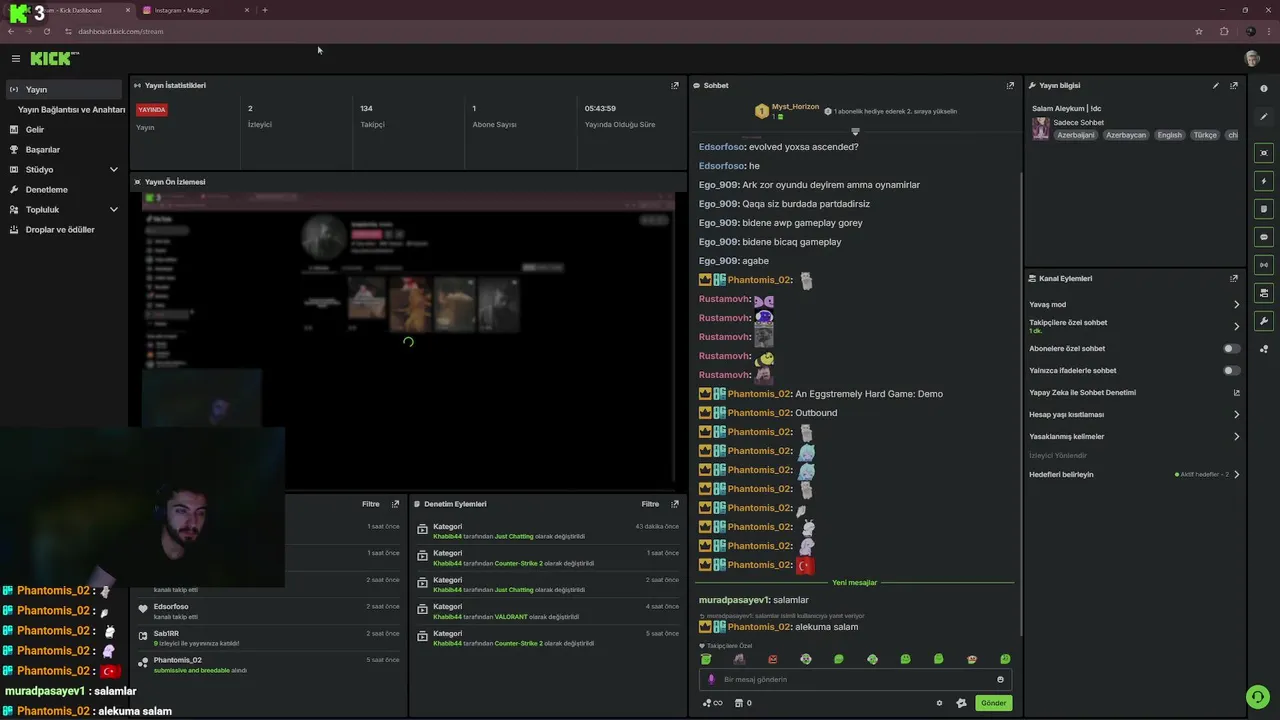Image resolution: width=1280 pixels, height=720 pixels.
Task: Click the Kick logo
Action: (52, 59)
